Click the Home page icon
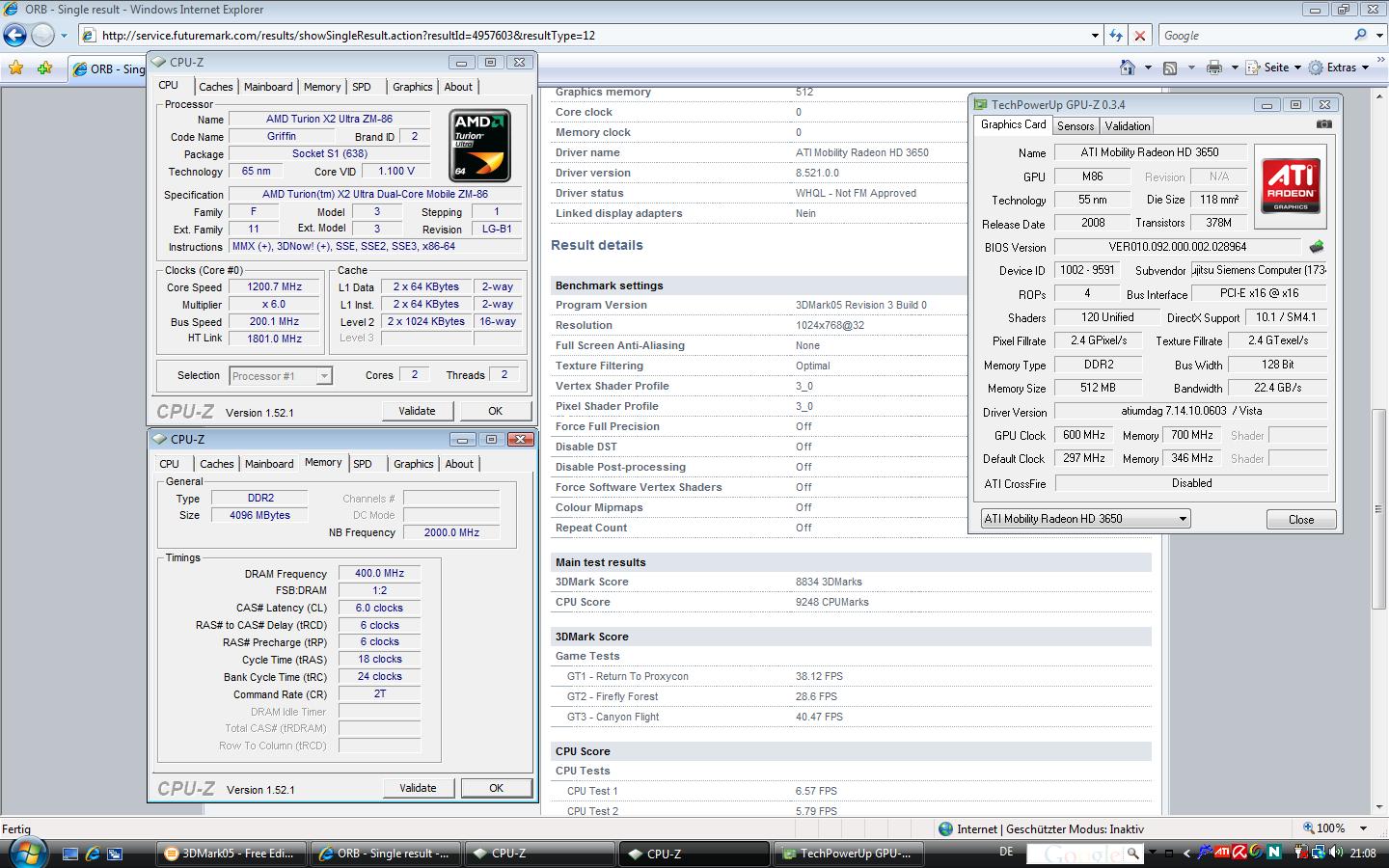The height and width of the screenshot is (868, 1389). [1127, 68]
